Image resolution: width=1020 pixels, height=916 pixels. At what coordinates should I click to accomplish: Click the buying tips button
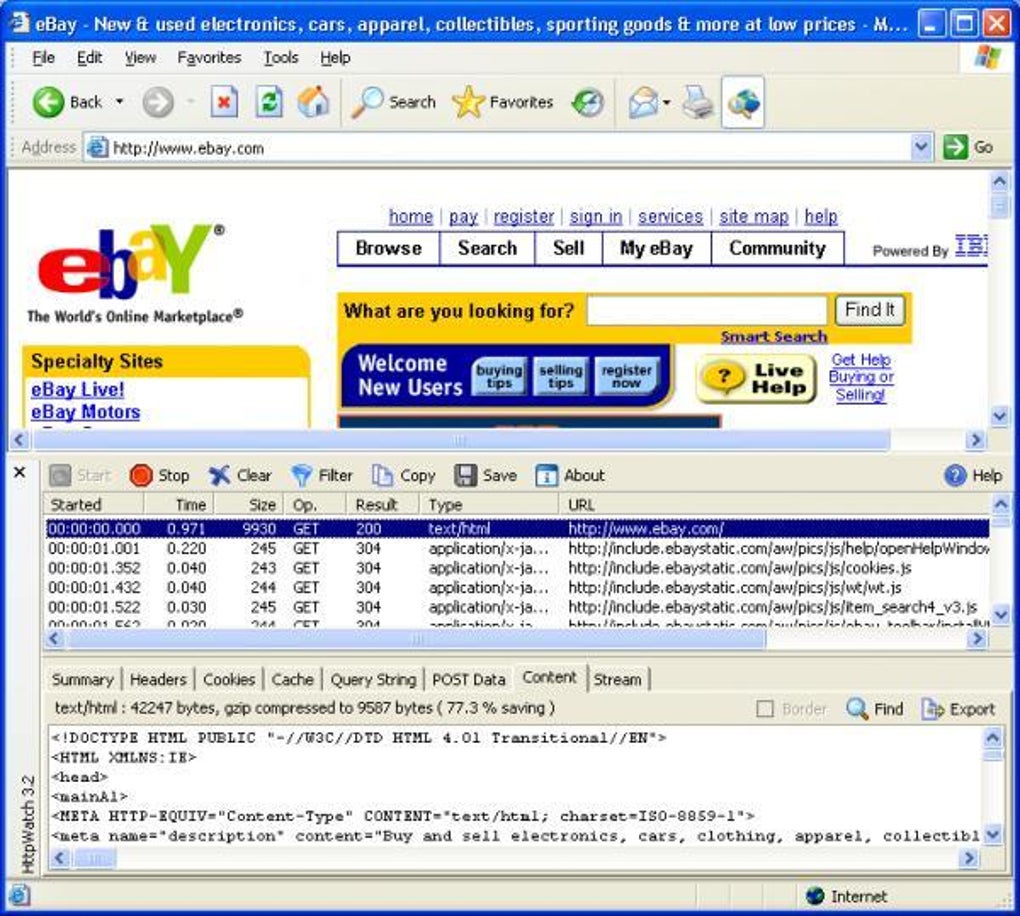click(499, 376)
